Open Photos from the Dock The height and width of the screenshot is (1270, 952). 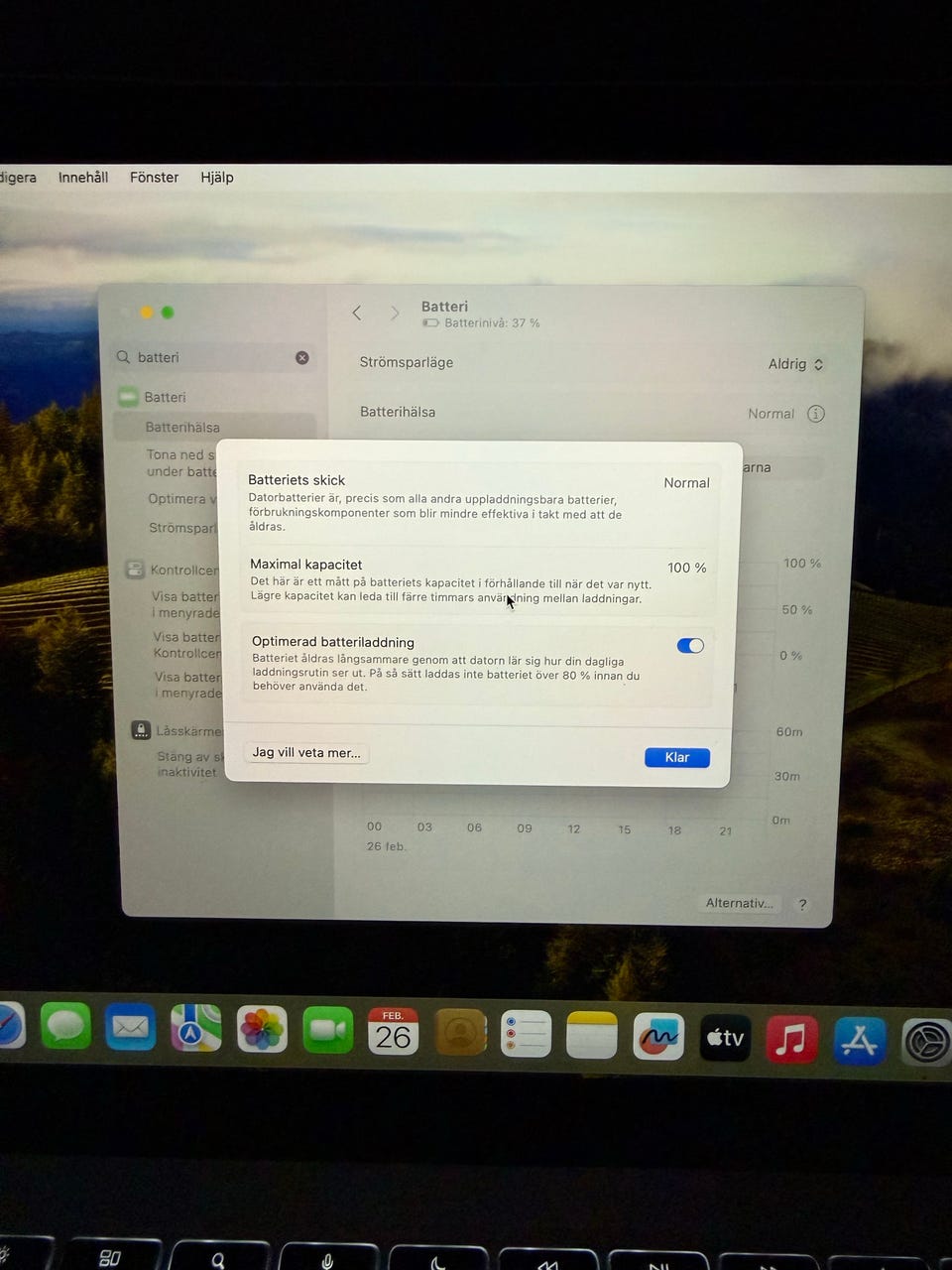[262, 1030]
